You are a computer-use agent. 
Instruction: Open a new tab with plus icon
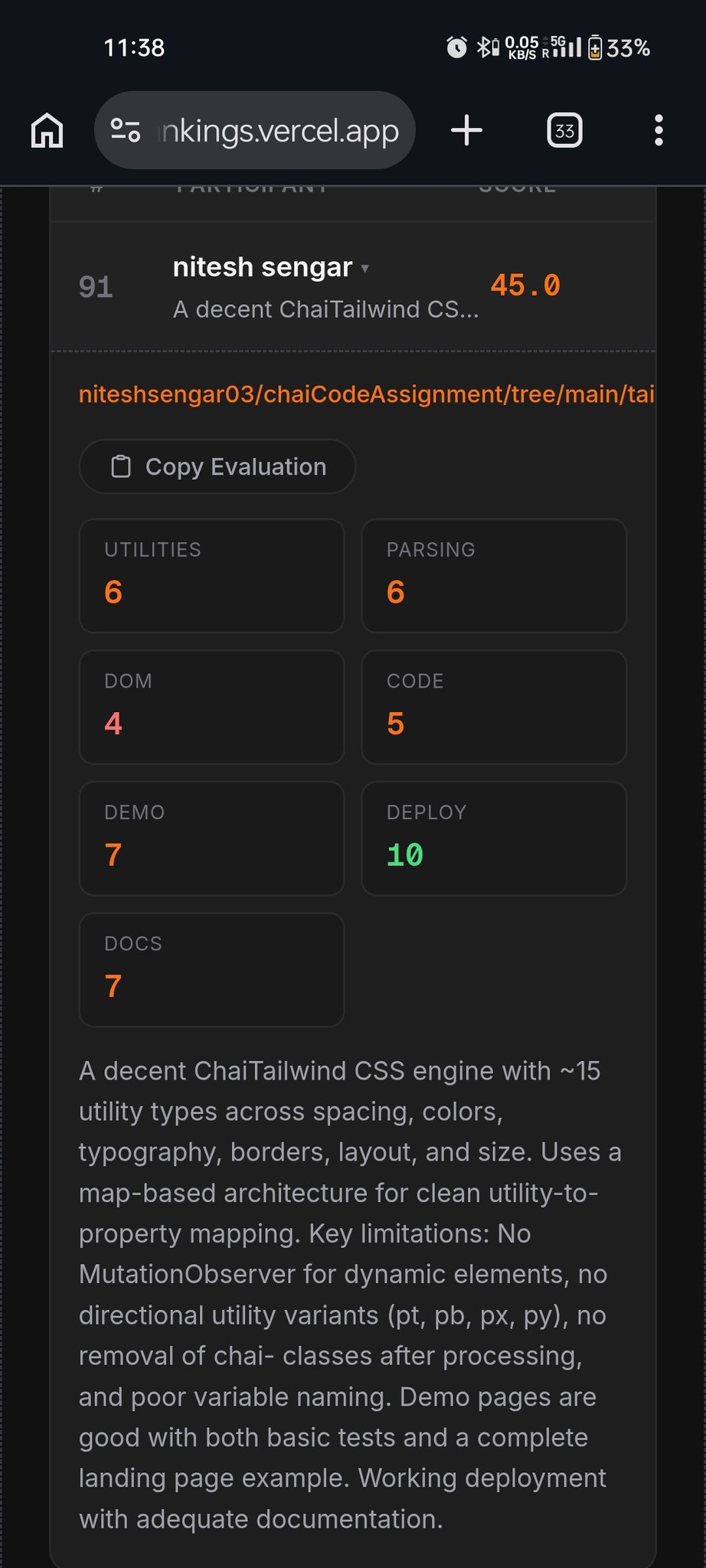click(466, 130)
